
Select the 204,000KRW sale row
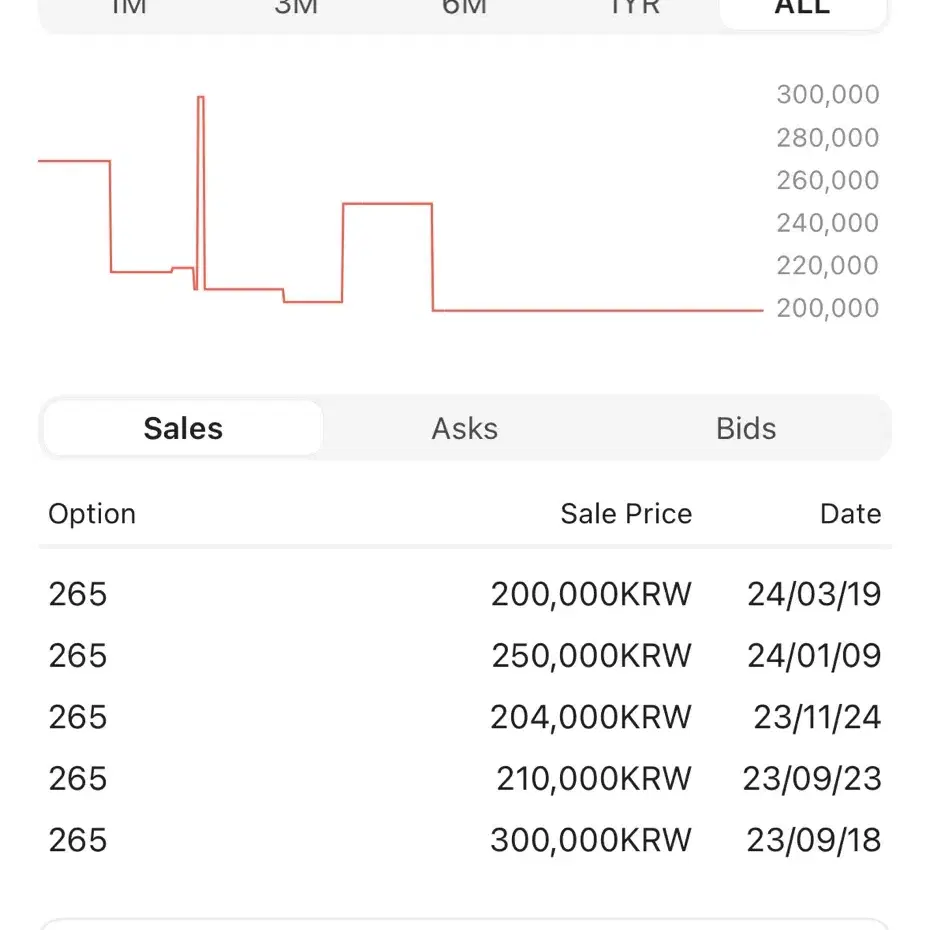click(x=465, y=717)
